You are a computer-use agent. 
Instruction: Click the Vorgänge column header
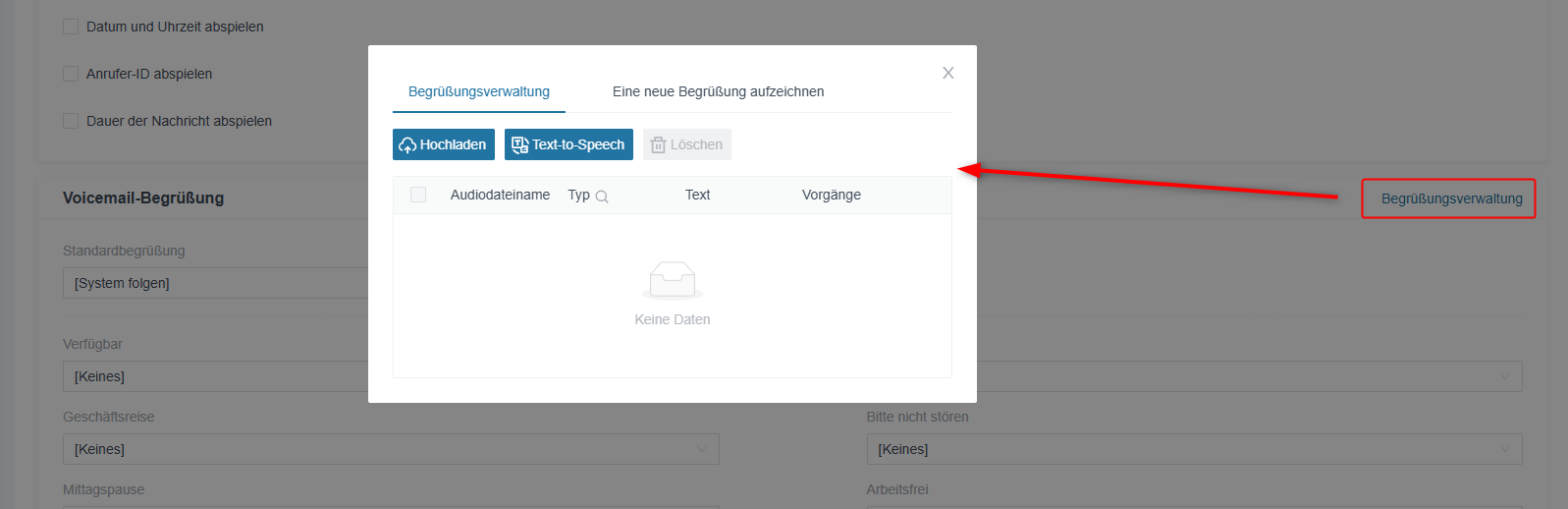[x=832, y=195]
